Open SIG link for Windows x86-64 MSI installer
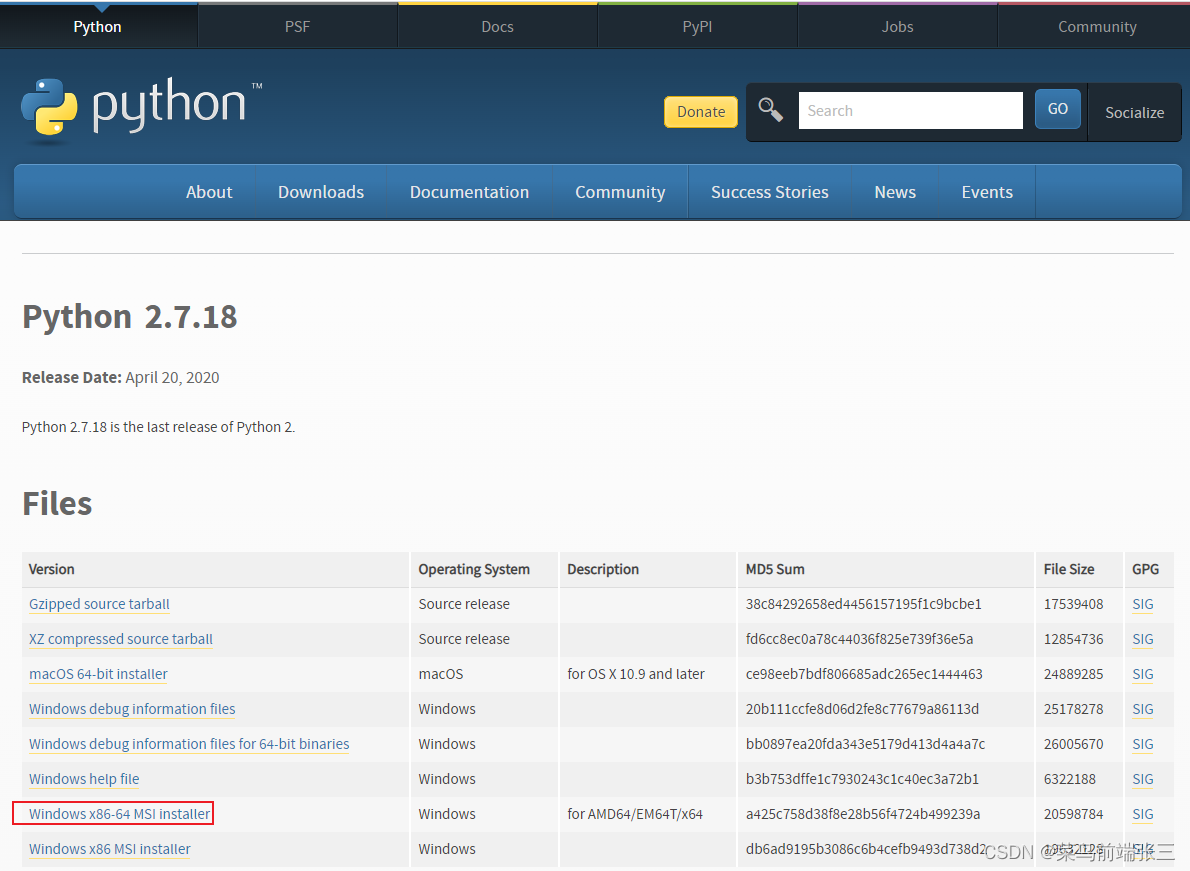This screenshot has height=871, width=1190. point(1142,813)
